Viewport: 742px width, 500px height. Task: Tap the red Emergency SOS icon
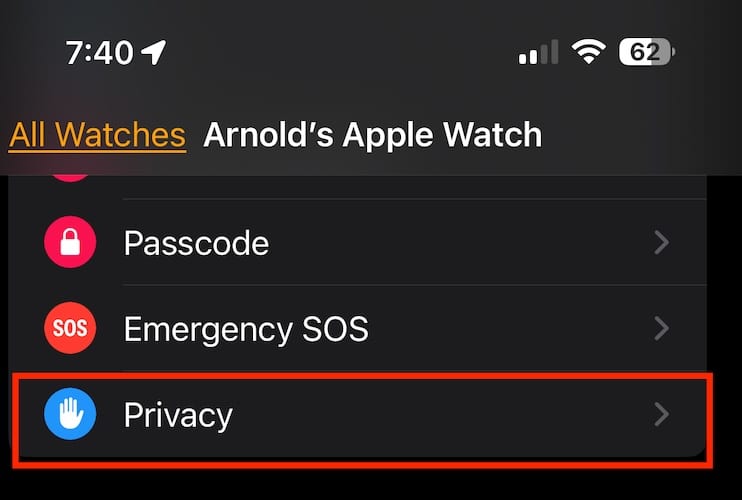[70, 328]
